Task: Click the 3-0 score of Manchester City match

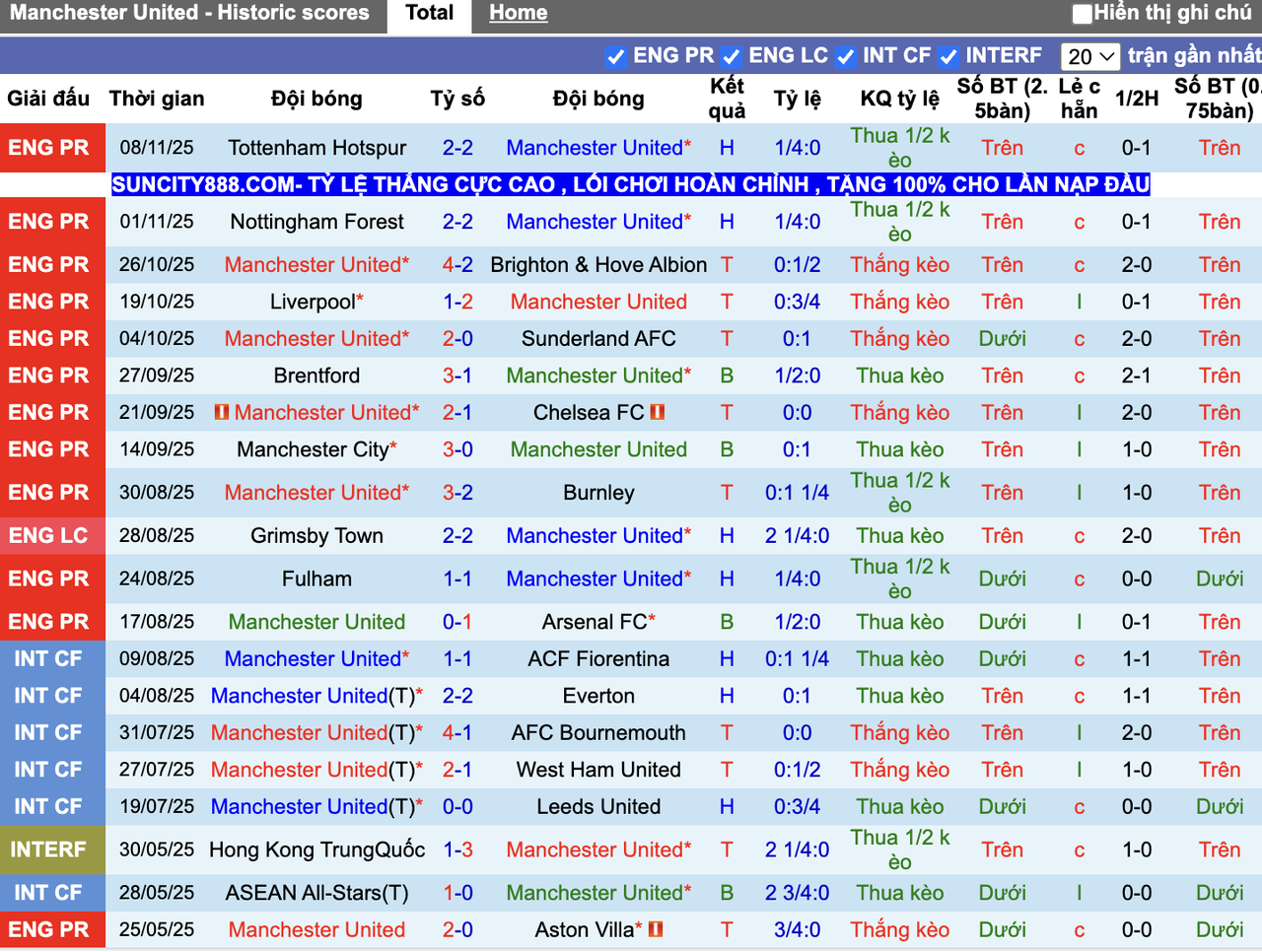Action: point(457,449)
